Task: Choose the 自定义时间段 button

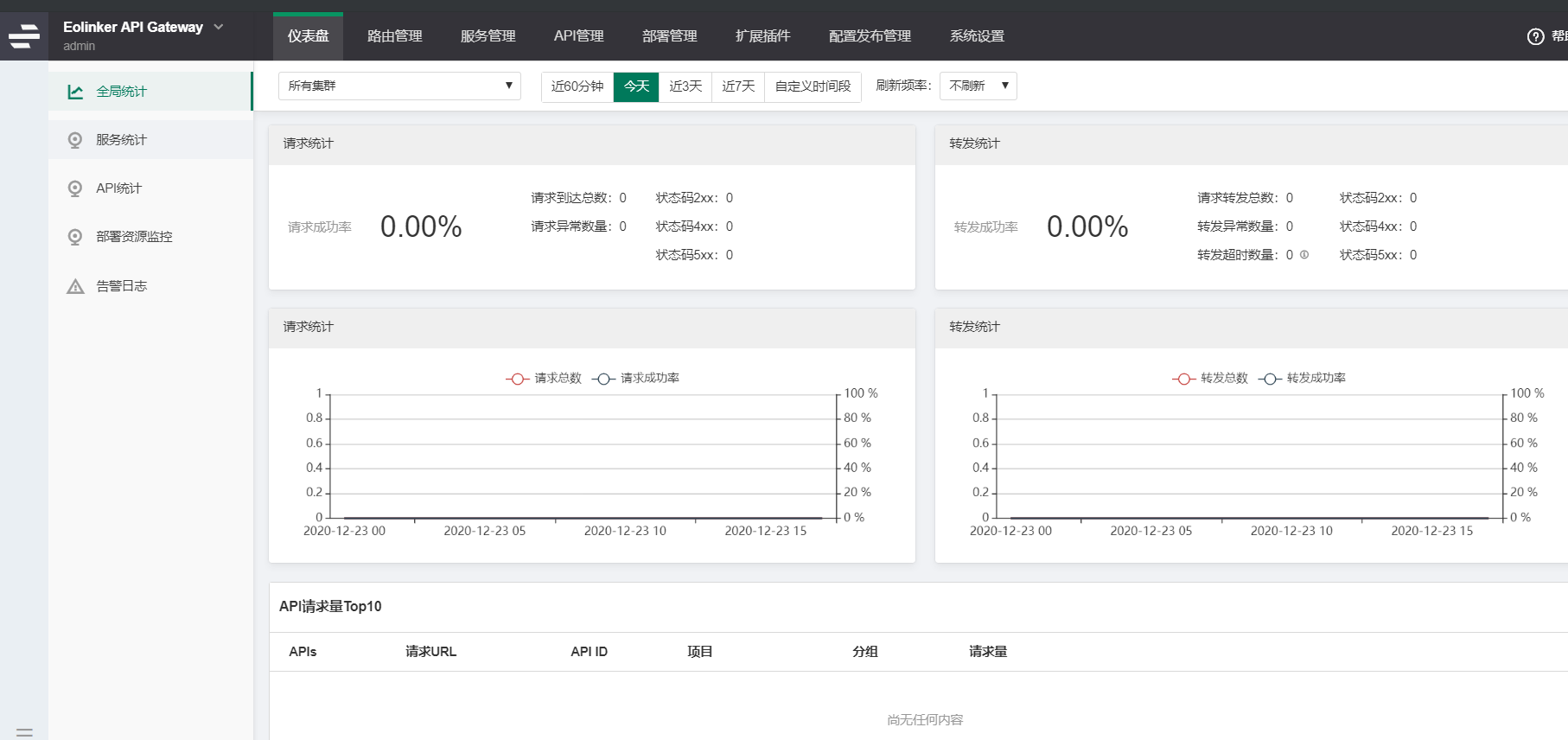Action: [813, 86]
